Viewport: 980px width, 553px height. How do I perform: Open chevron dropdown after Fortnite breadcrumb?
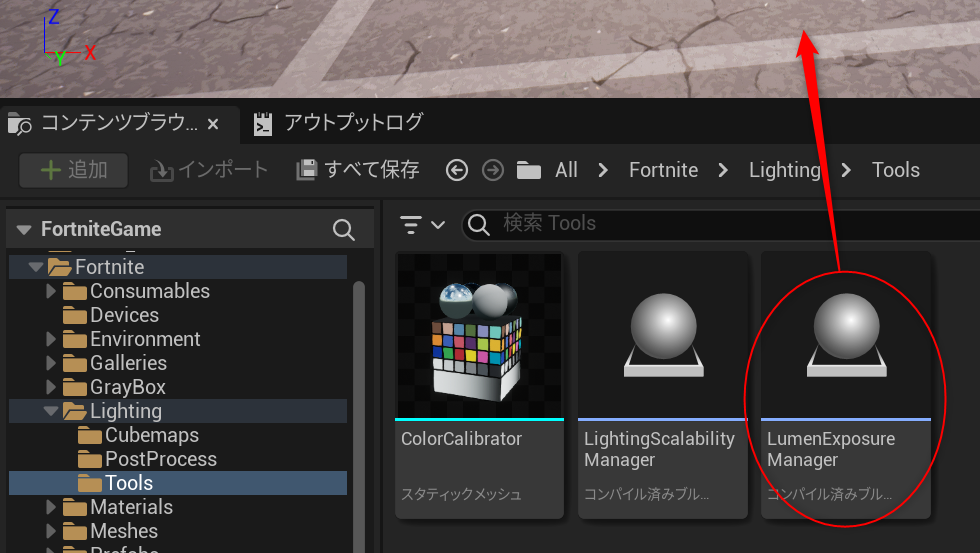click(x=723, y=170)
